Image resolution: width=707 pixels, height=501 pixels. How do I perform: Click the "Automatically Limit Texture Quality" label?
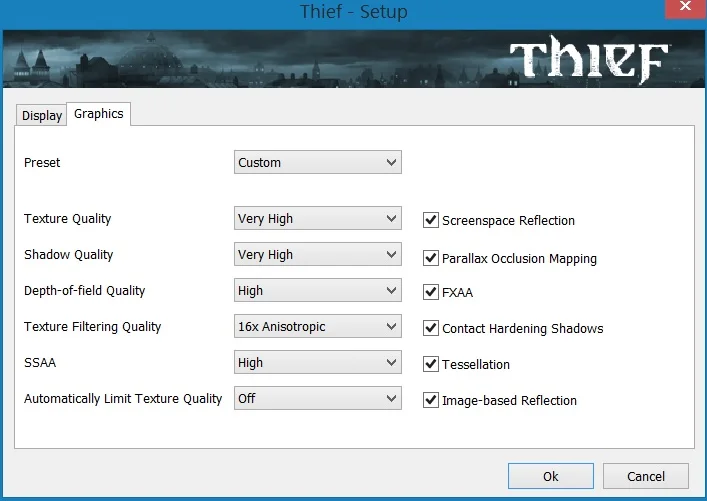[123, 399]
